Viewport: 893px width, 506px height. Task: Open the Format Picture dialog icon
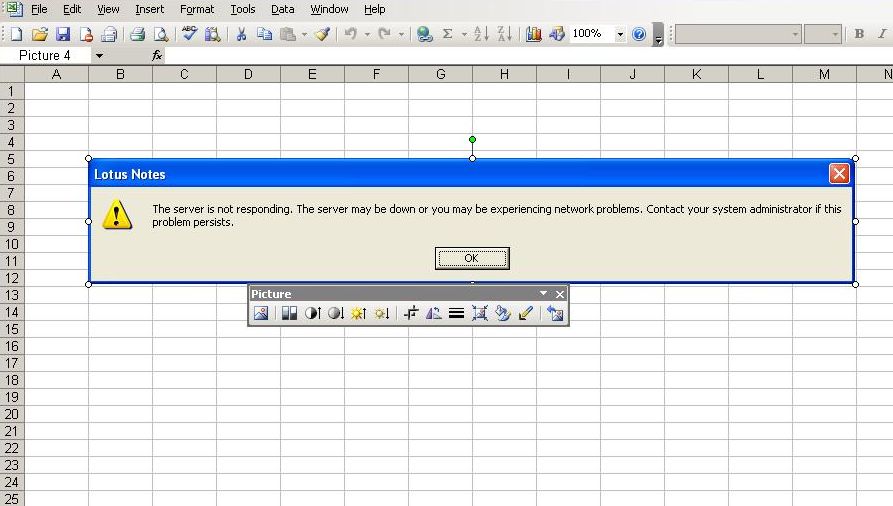[502, 313]
